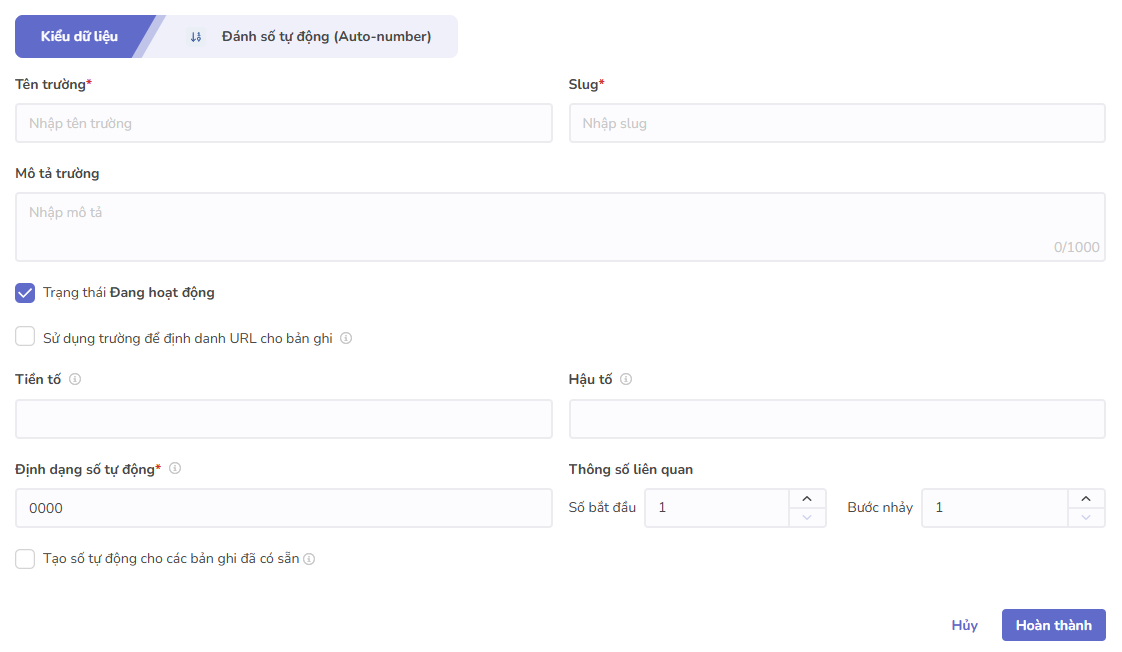This screenshot has width=1122, height=652.
Task: Focus the Tên trường input field
Action: pyautogui.click(x=283, y=123)
